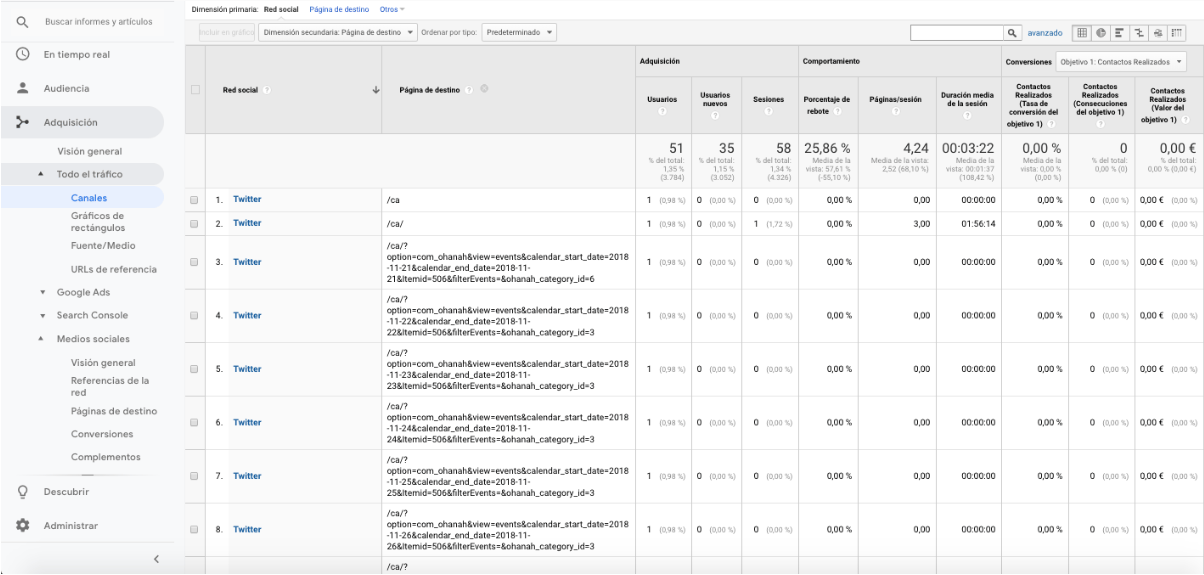Open the Dimensión secundaria dropdown
Screen dimensions: 1204x575
pyautogui.click(x=337, y=33)
